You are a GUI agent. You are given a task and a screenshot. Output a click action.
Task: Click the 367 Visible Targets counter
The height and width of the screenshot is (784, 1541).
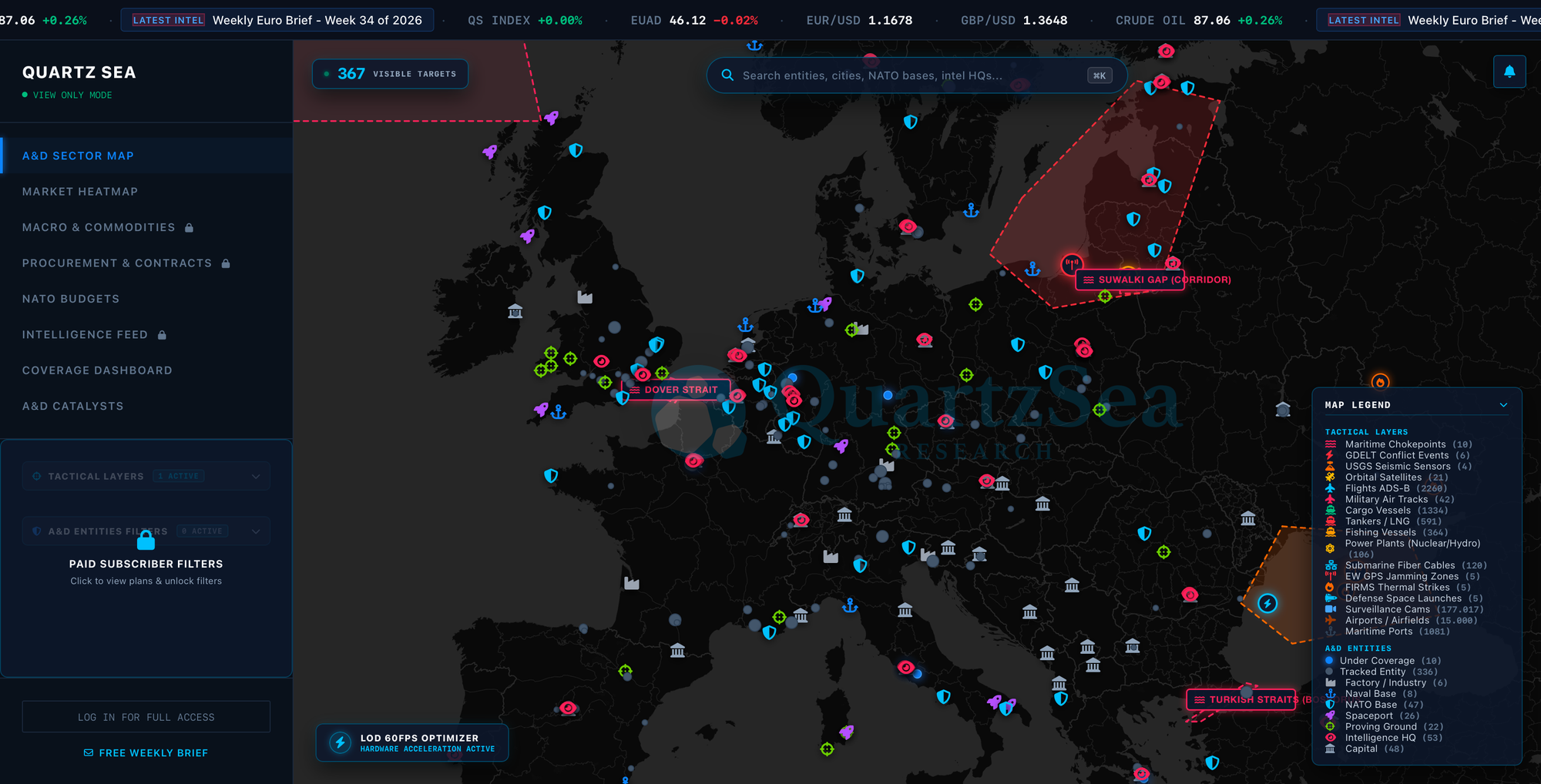point(390,74)
